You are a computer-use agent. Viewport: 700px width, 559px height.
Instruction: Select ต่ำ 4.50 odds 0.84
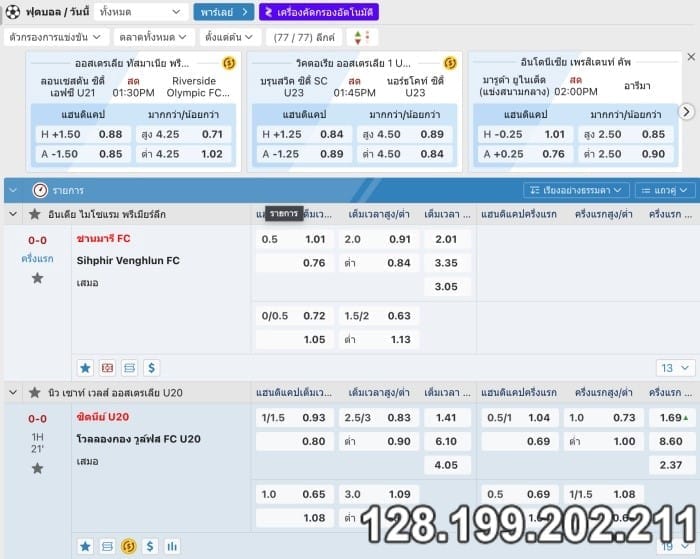click(x=404, y=154)
